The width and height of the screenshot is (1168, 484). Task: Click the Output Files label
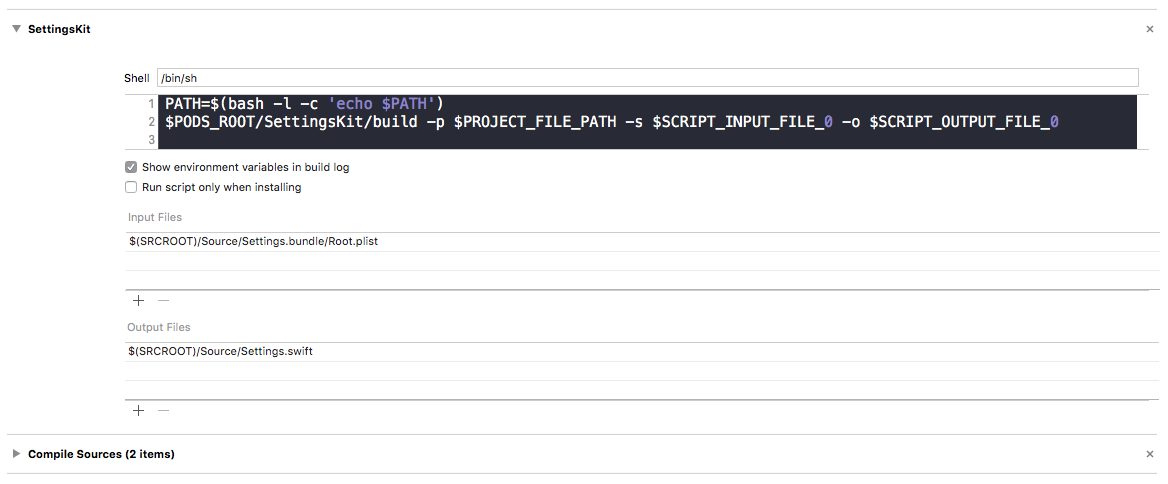[x=159, y=328]
